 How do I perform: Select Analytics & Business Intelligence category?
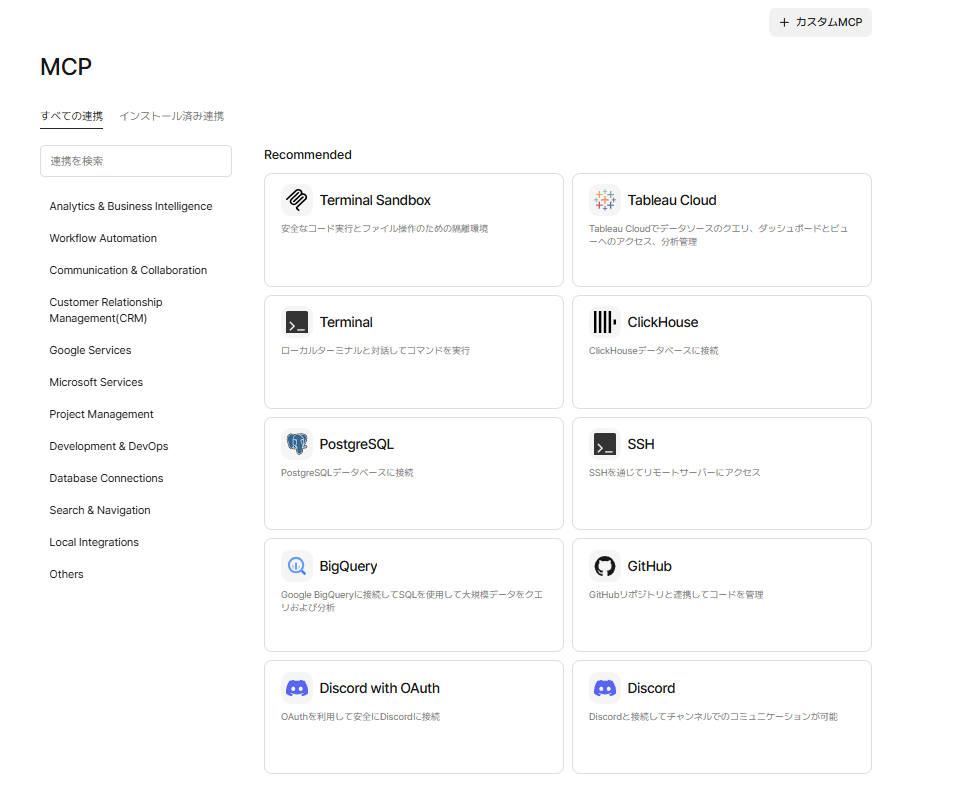[x=131, y=206]
